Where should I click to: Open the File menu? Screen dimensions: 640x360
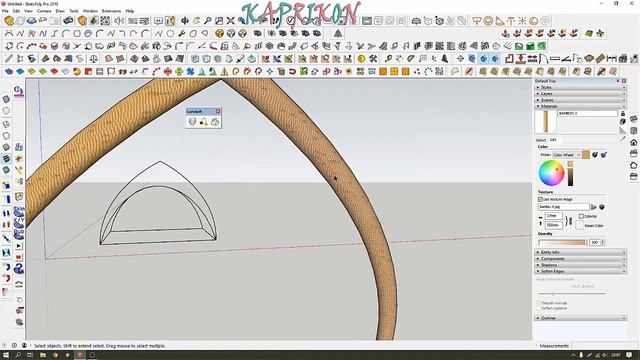click(x=5, y=11)
